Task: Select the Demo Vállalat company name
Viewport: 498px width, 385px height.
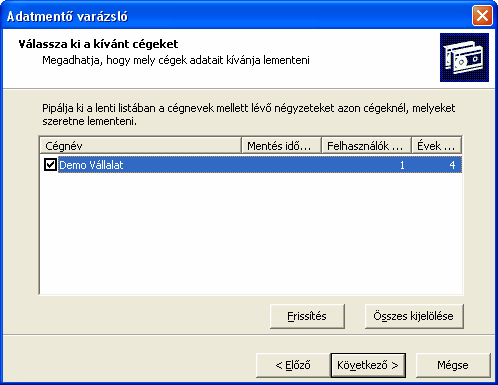Action: click(x=91, y=165)
